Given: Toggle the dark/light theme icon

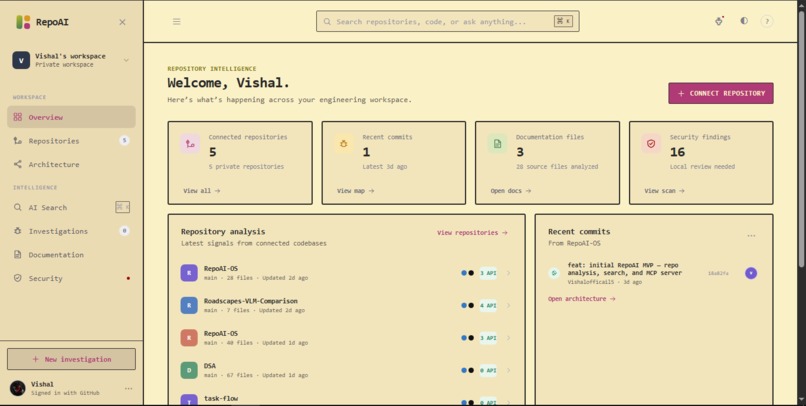Looking at the screenshot, I should (x=744, y=21).
